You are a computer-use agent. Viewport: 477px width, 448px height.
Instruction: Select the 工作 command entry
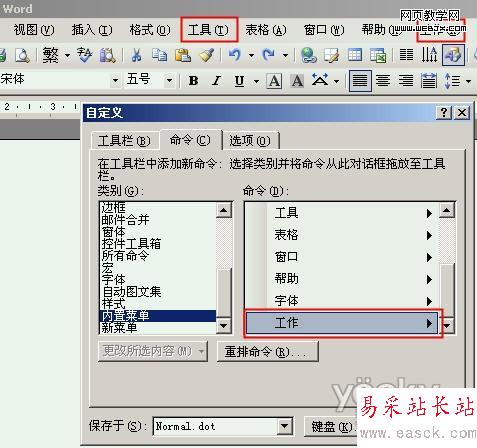[x=342, y=323]
